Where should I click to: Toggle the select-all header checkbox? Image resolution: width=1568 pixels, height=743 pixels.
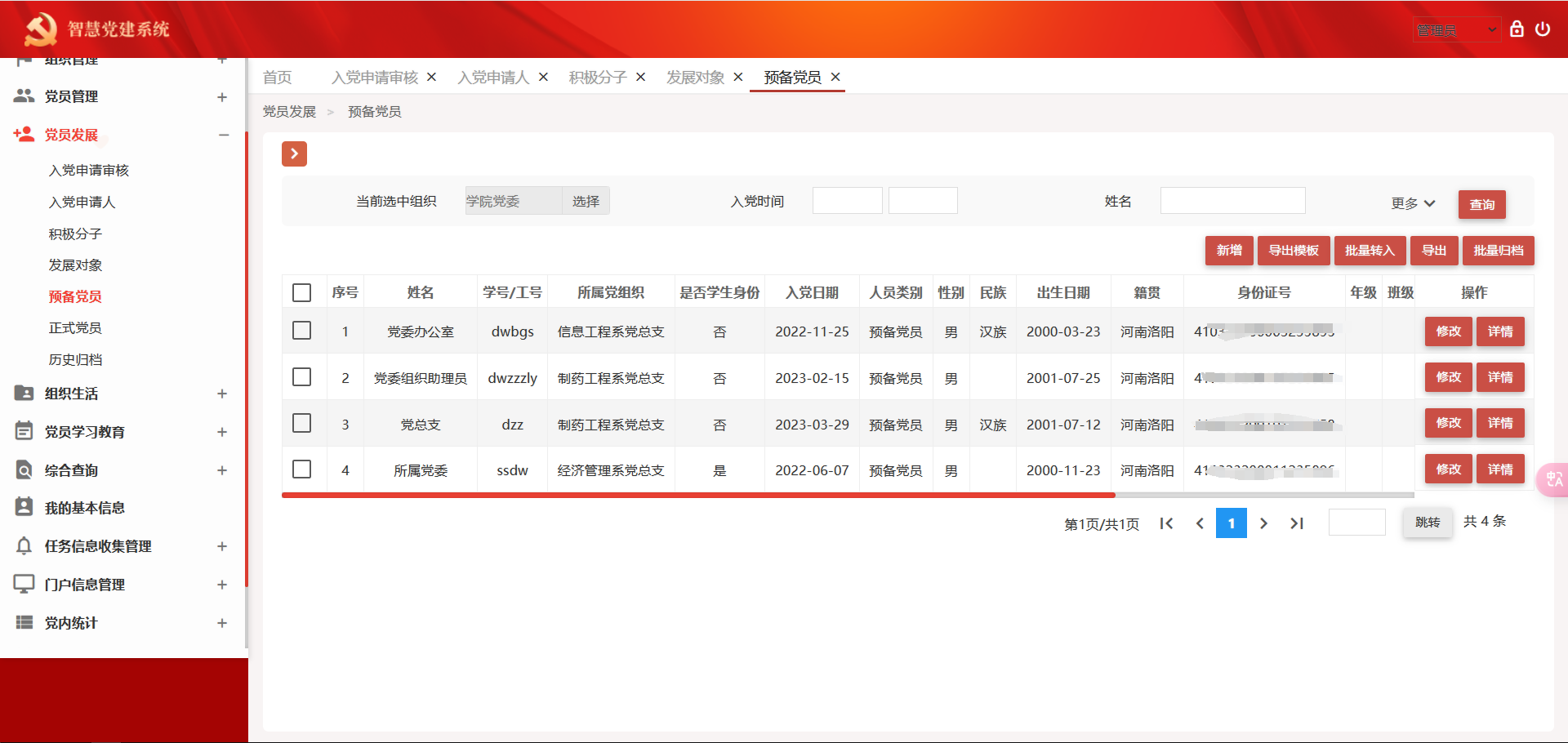301,292
